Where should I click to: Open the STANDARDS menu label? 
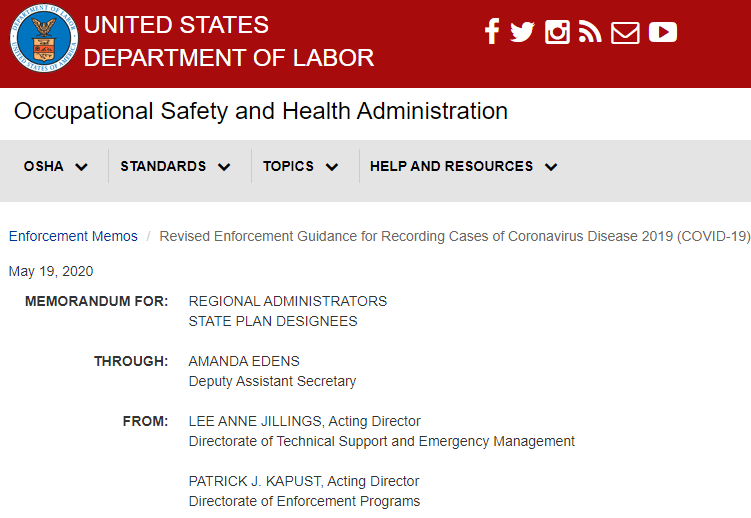point(163,166)
